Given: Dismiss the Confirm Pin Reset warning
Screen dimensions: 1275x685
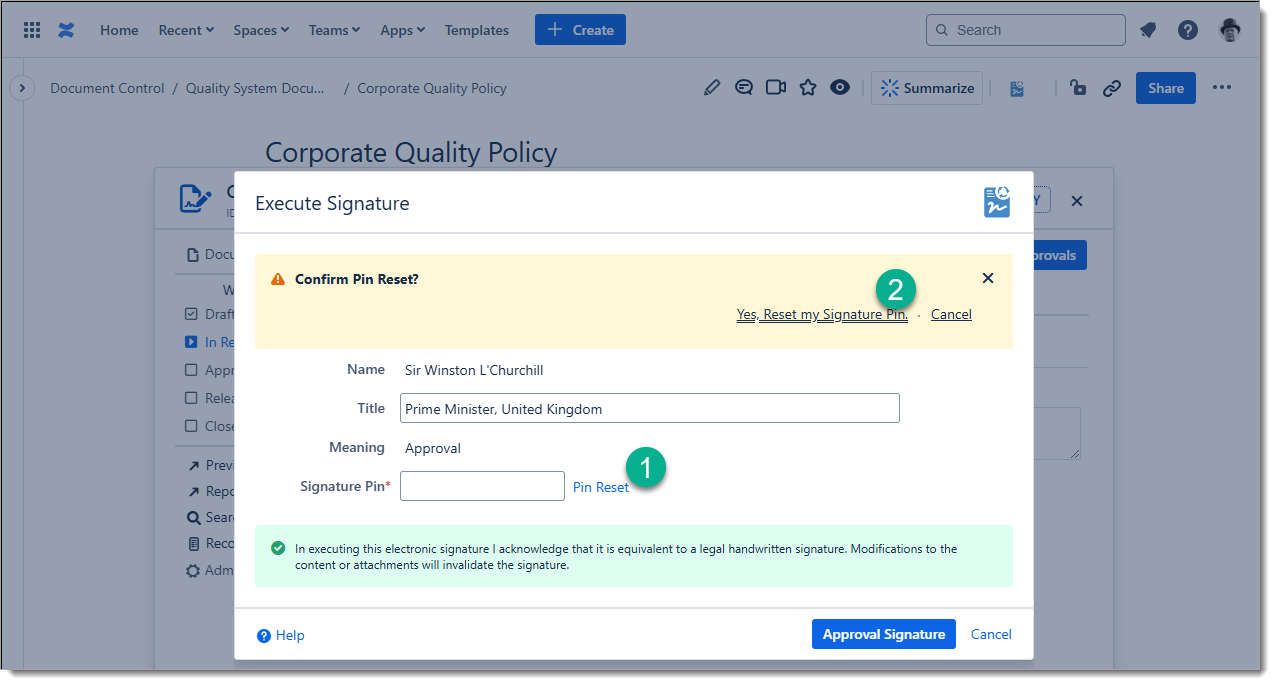Looking at the screenshot, I should pyautogui.click(x=987, y=279).
